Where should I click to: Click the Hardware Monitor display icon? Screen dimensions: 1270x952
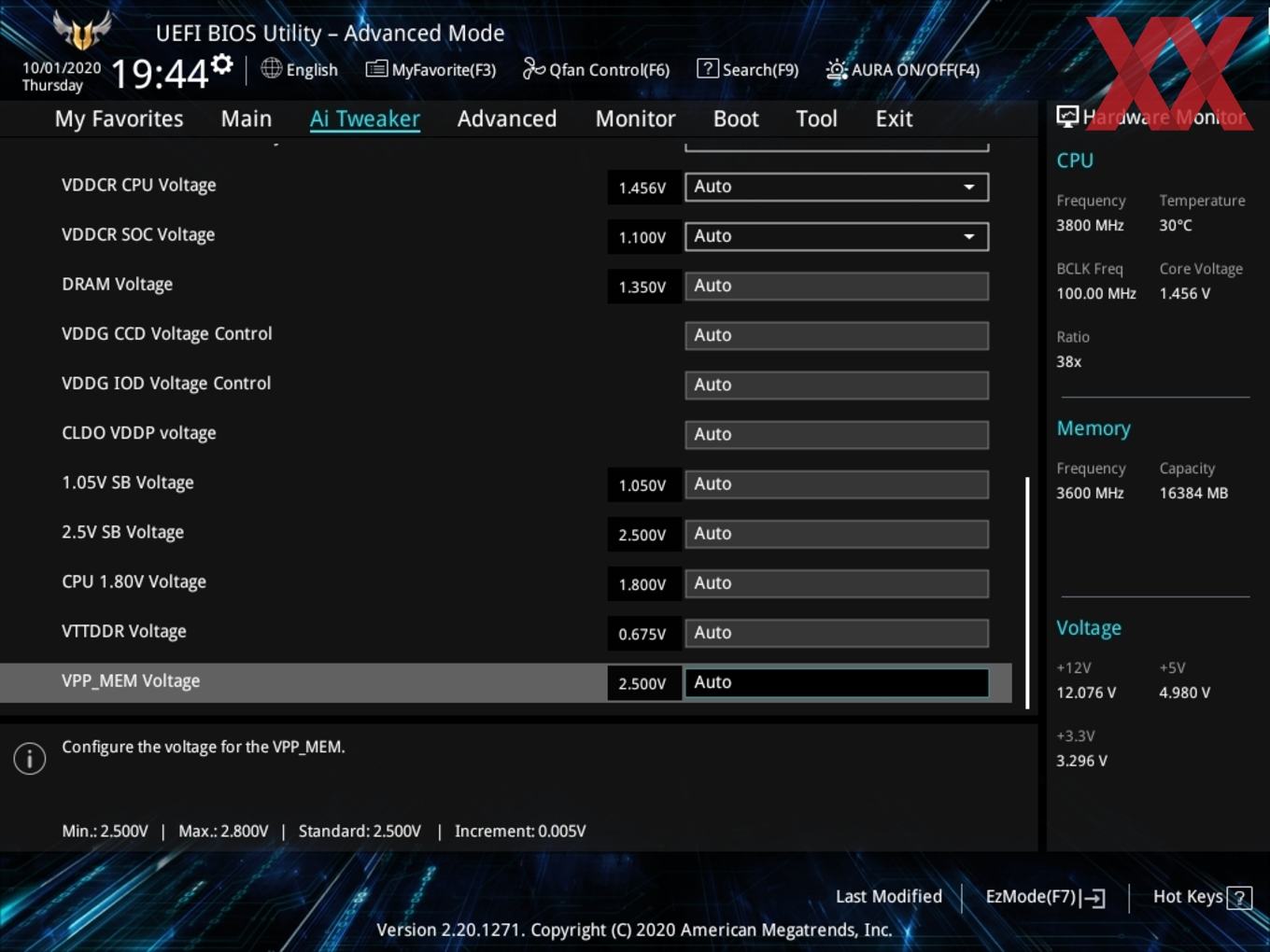[x=1067, y=117]
